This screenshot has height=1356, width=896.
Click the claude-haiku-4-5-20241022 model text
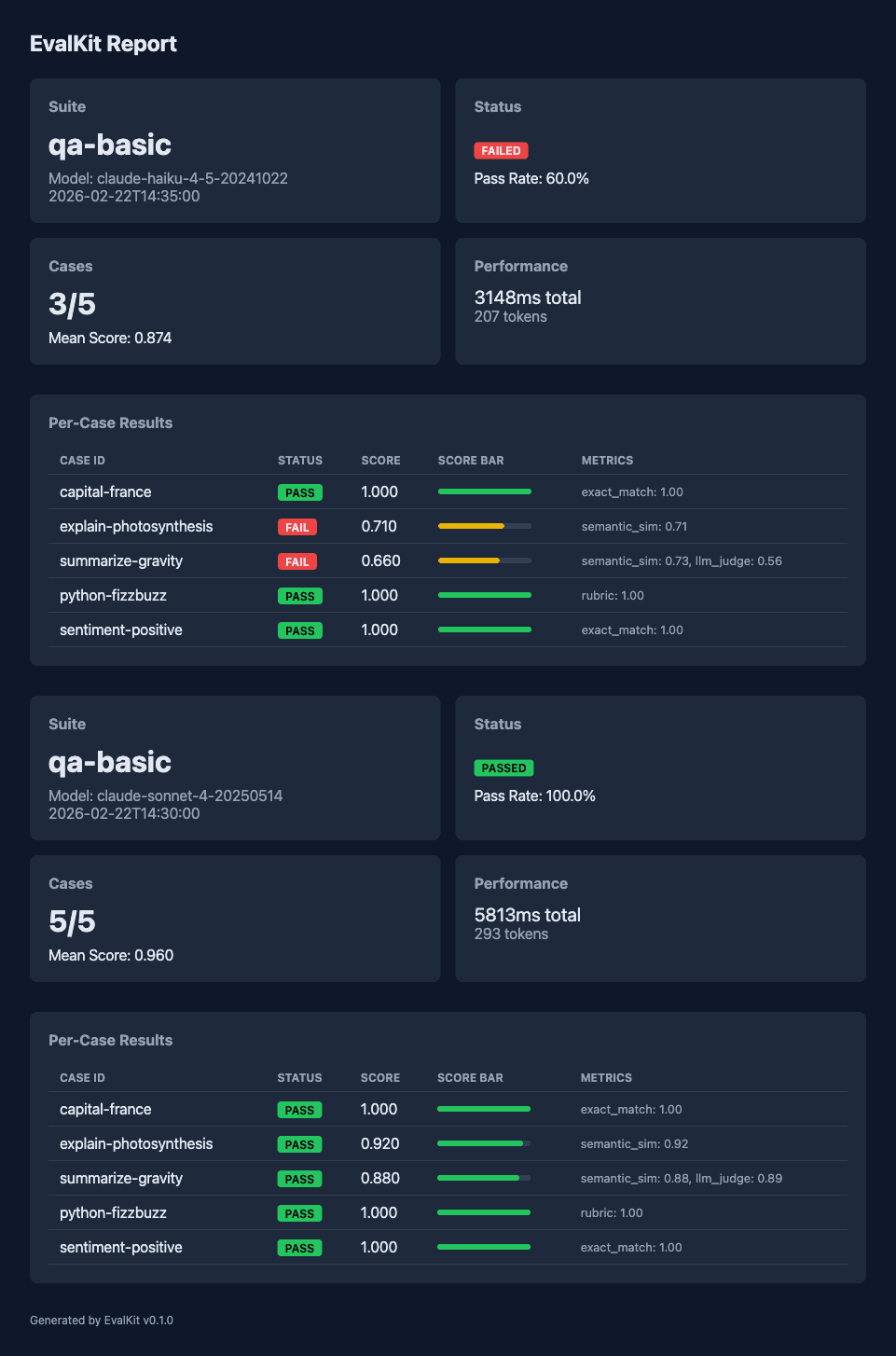point(168,178)
